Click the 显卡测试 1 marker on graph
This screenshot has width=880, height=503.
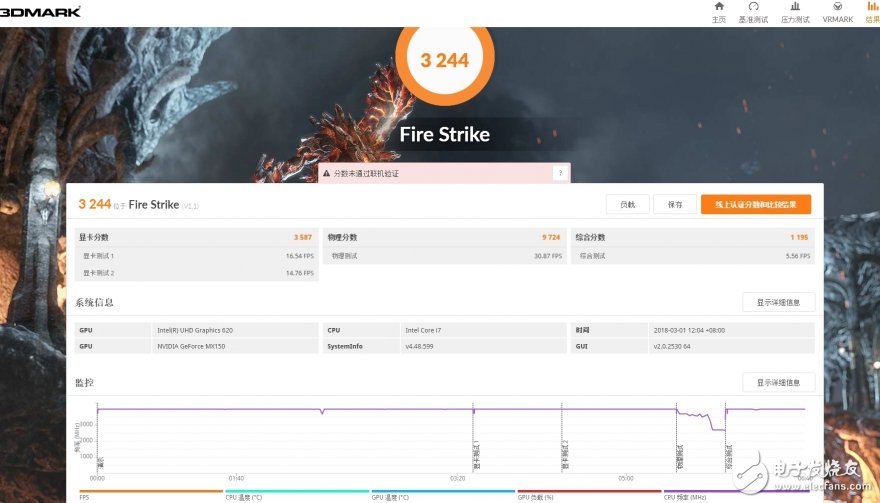476,455
